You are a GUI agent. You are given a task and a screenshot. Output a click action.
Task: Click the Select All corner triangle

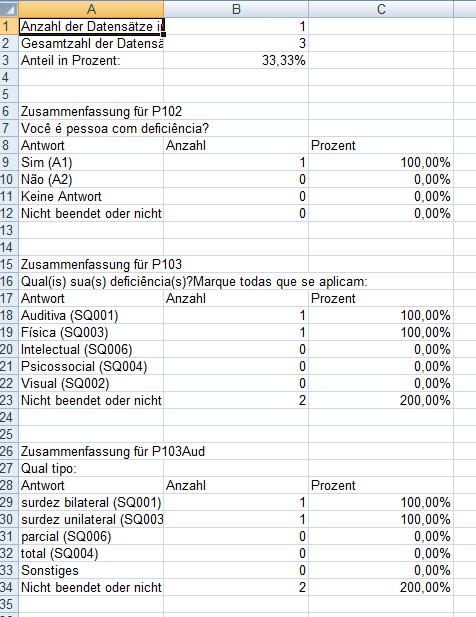point(9,9)
